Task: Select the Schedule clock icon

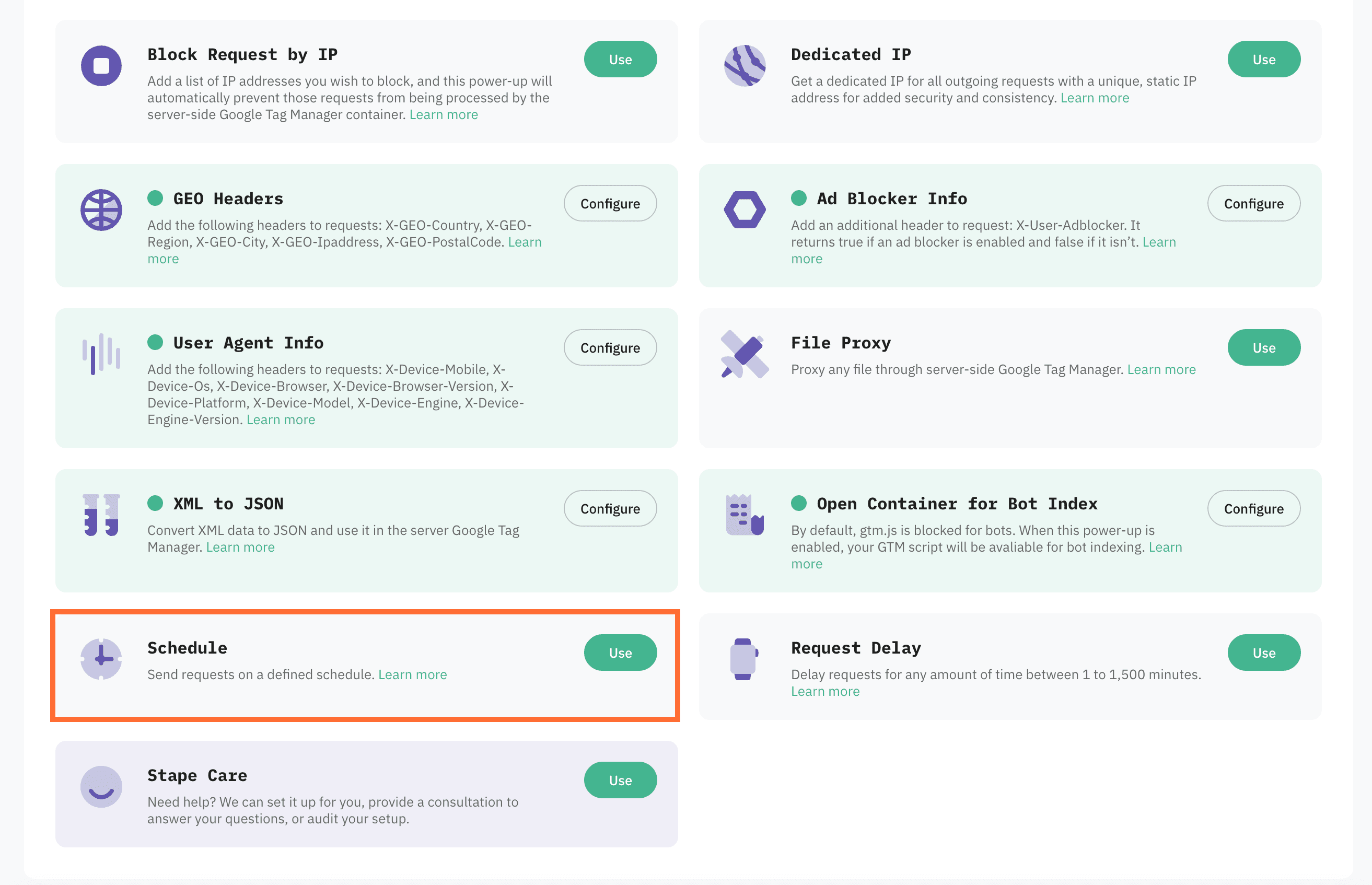Action: pos(101,660)
